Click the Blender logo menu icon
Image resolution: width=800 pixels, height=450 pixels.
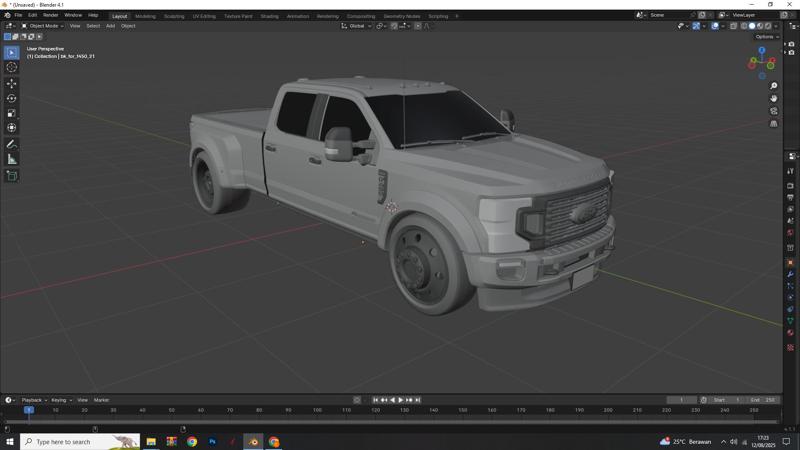click(x=7, y=15)
